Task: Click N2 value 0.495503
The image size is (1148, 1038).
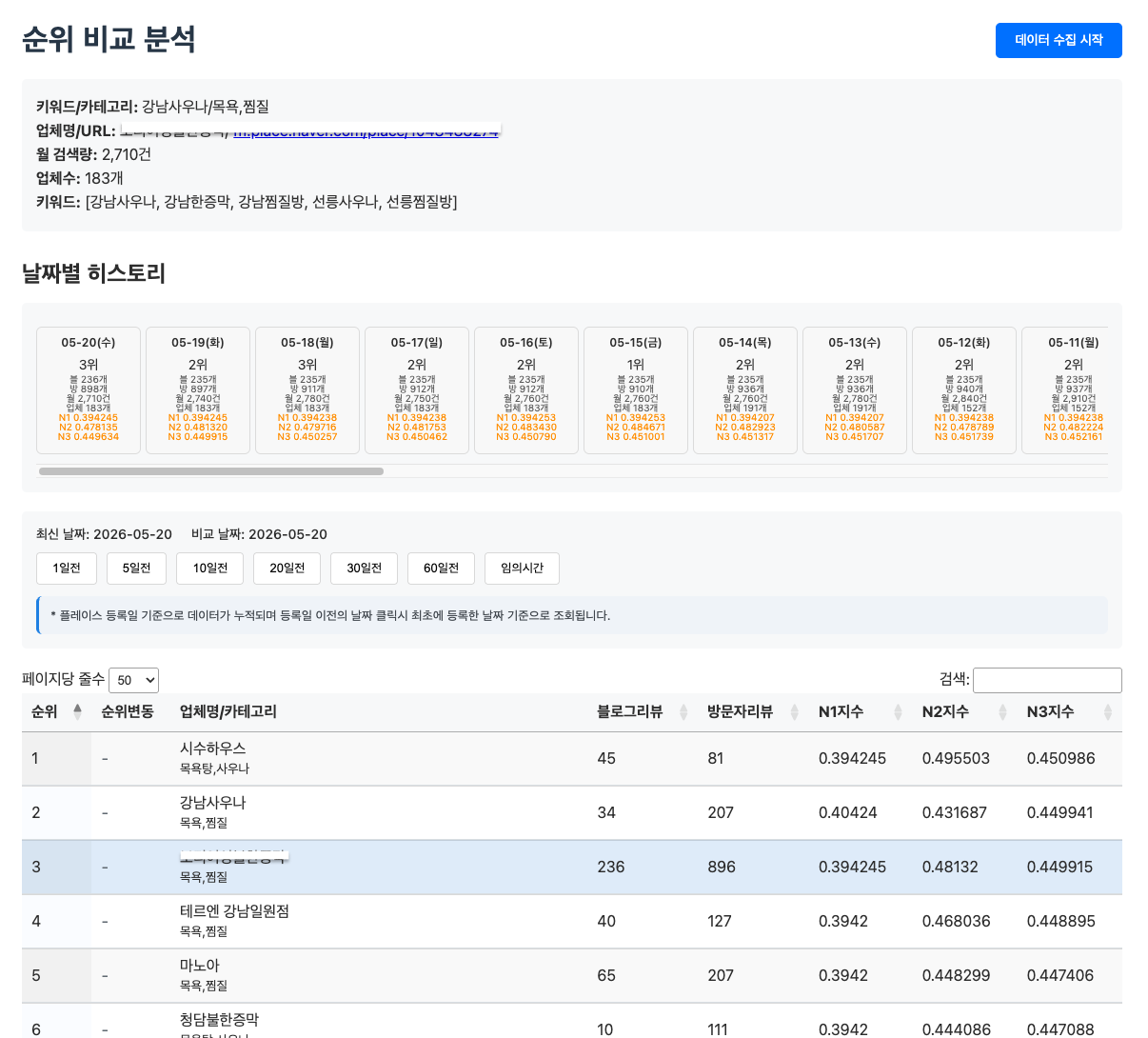Action: click(956, 759)
